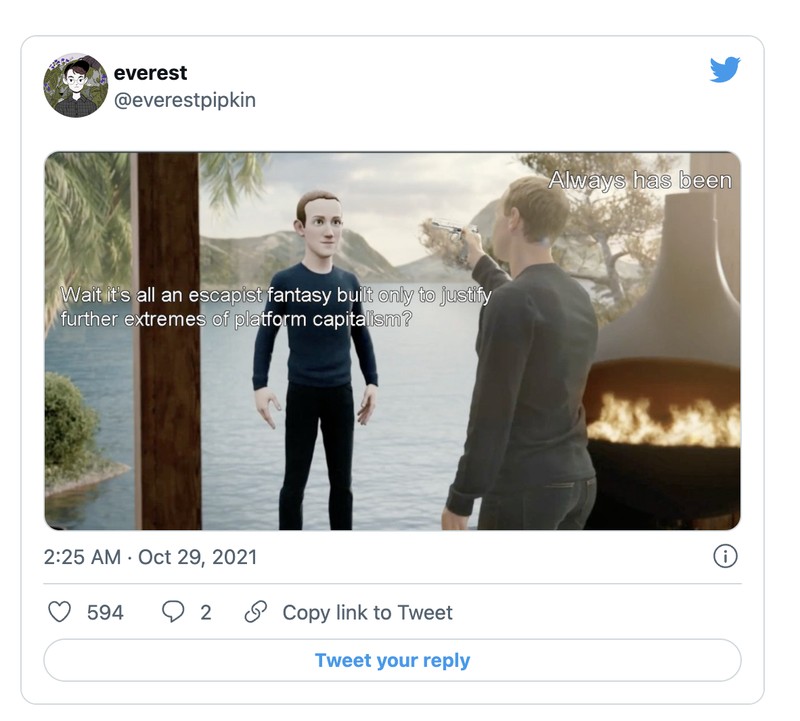The width and height of the screenshot is (800, 721).
Task: Click Copy link to Tweet
Action: point(366,613)
